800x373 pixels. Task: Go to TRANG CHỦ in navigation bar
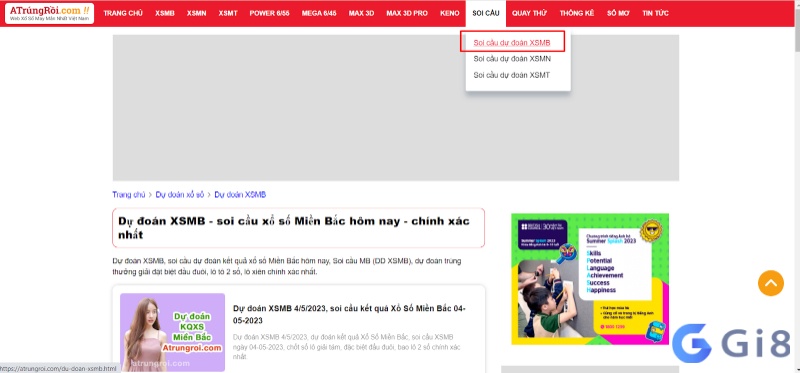tap(123, 13)
